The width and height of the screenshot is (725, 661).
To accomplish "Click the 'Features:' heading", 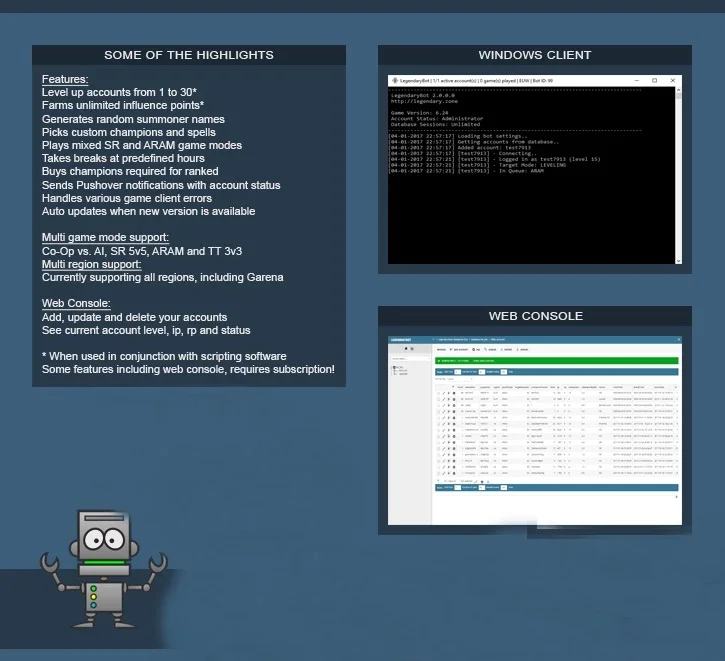I will 65,79.
